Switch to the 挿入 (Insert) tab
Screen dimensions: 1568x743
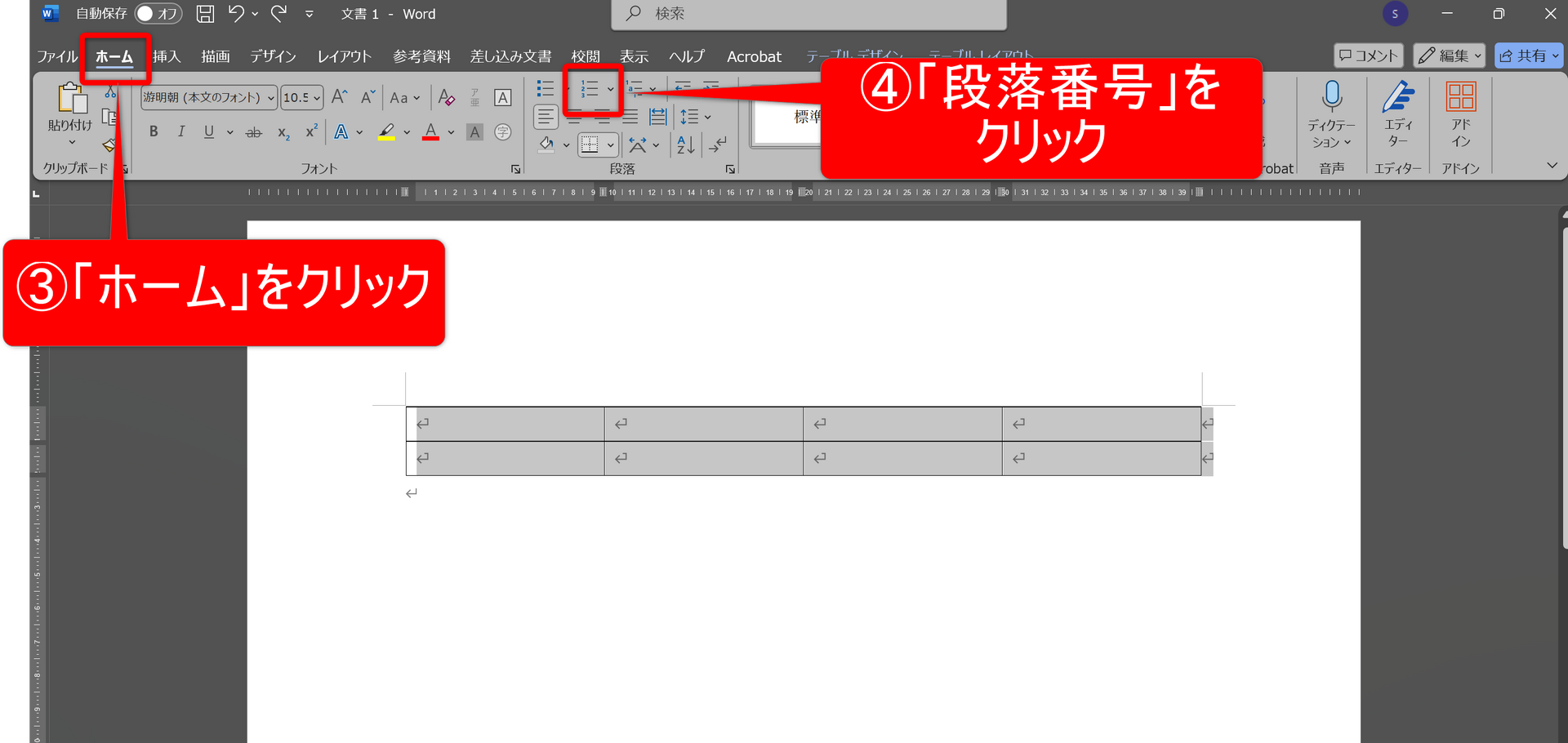coord(167,56)
